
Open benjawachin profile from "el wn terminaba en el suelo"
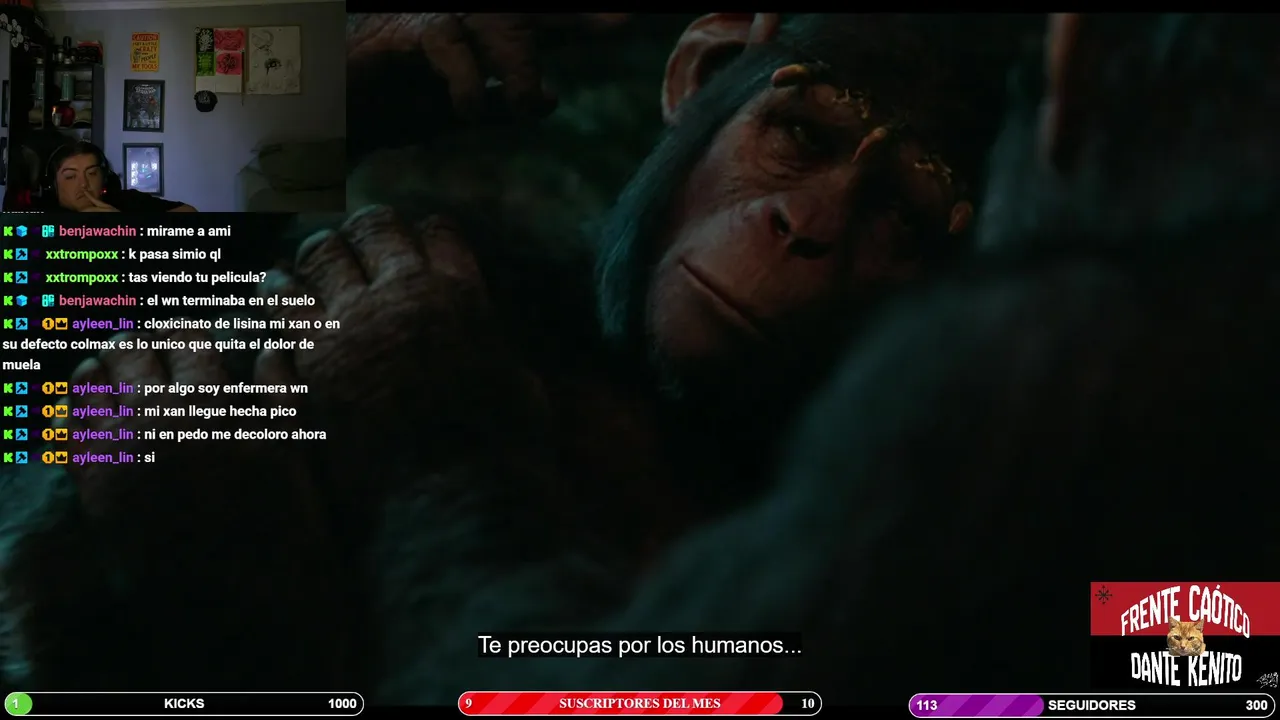(x=97, y=300)
